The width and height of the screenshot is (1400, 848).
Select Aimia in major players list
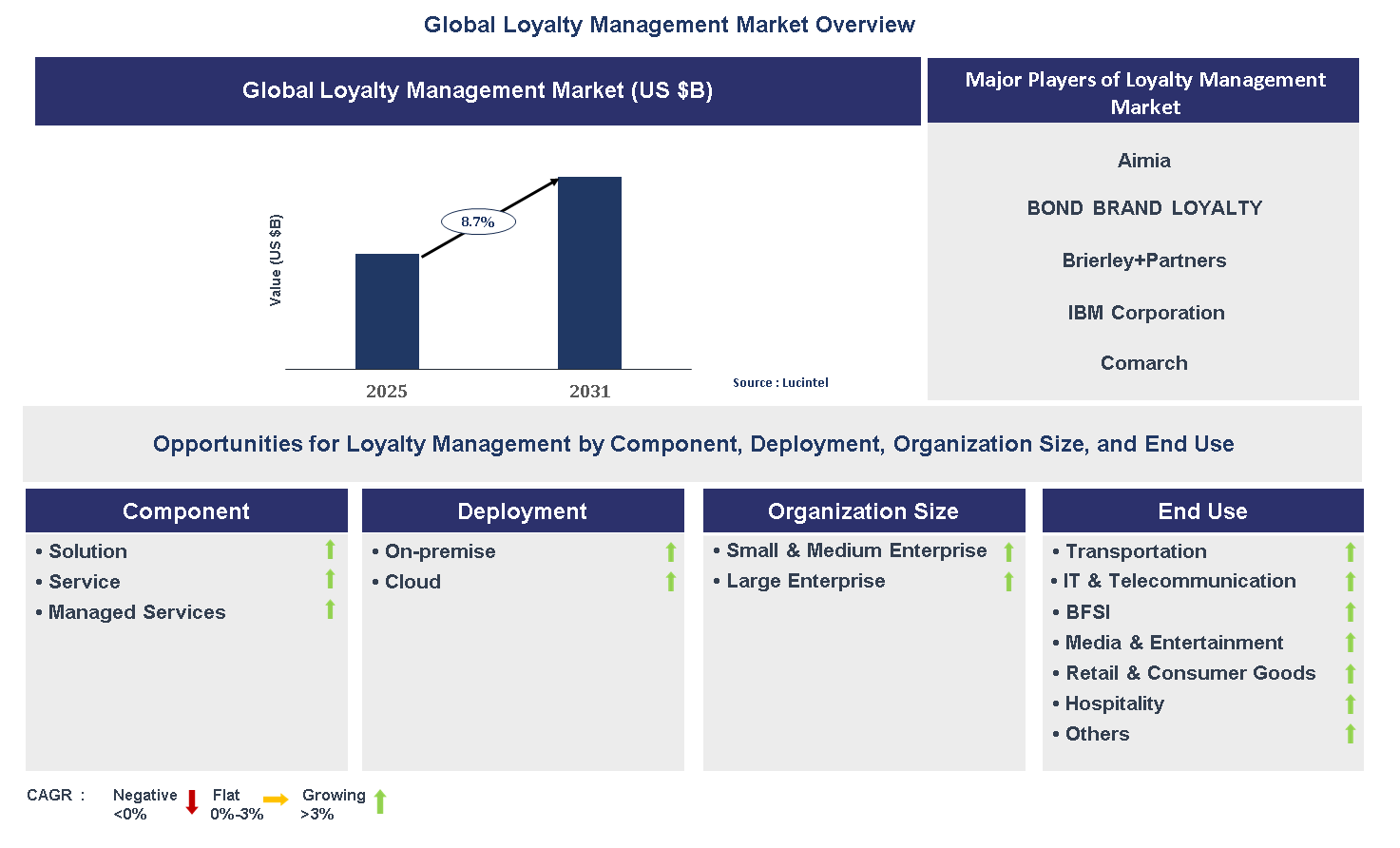tap(1144, 161)
